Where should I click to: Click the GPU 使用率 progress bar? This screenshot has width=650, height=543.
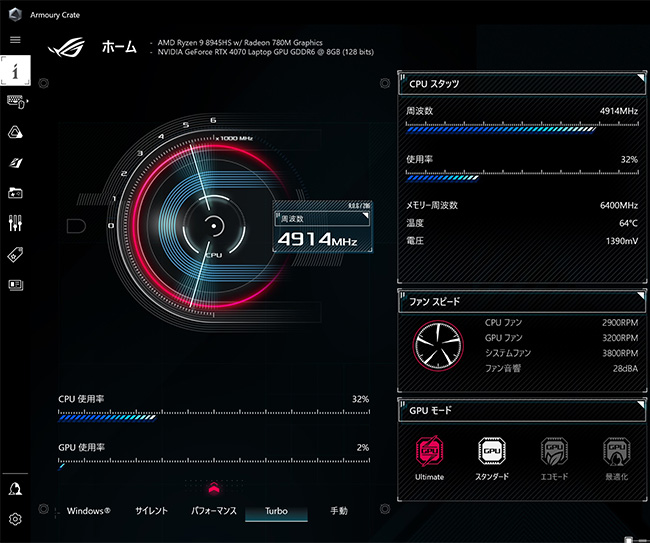click(214, 463)
